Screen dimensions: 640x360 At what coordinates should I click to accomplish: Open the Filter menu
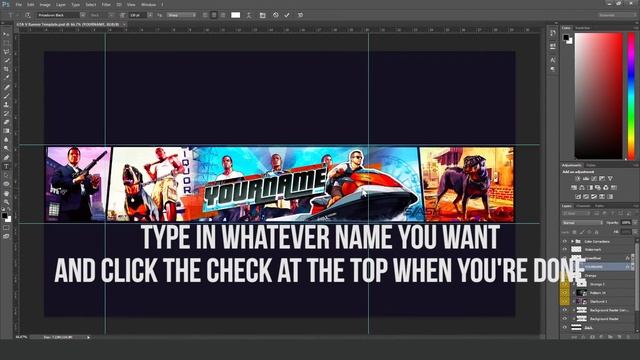pyautogui.click(x=106, y=5)
